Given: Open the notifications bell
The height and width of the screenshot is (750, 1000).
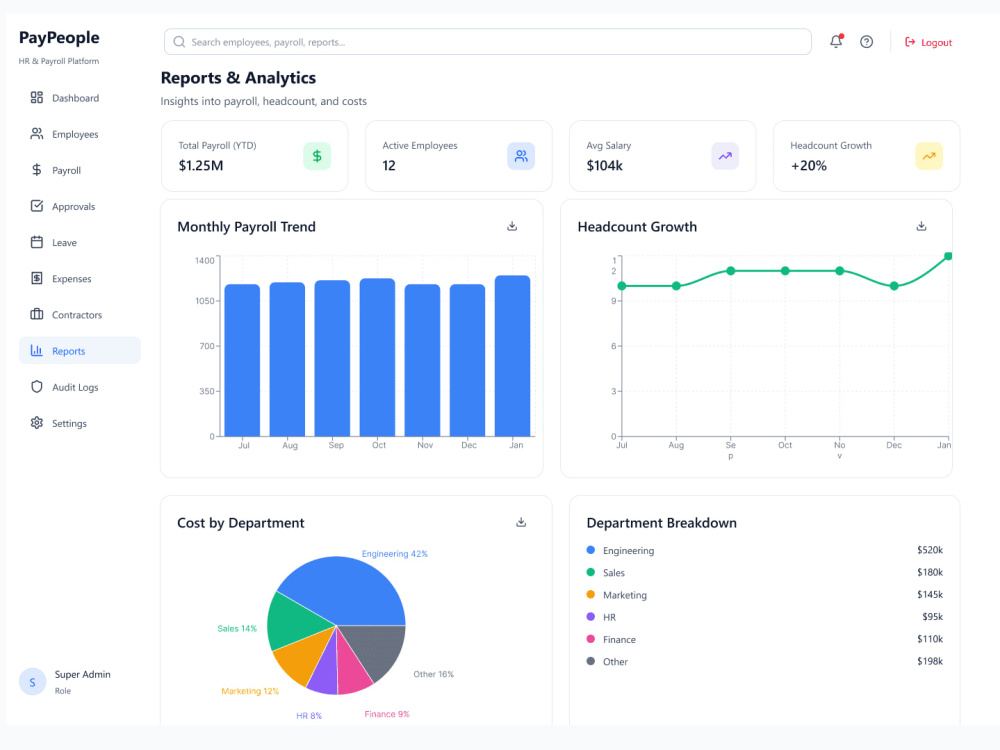Looking at the screenshot, I should [x=836, y=41].
